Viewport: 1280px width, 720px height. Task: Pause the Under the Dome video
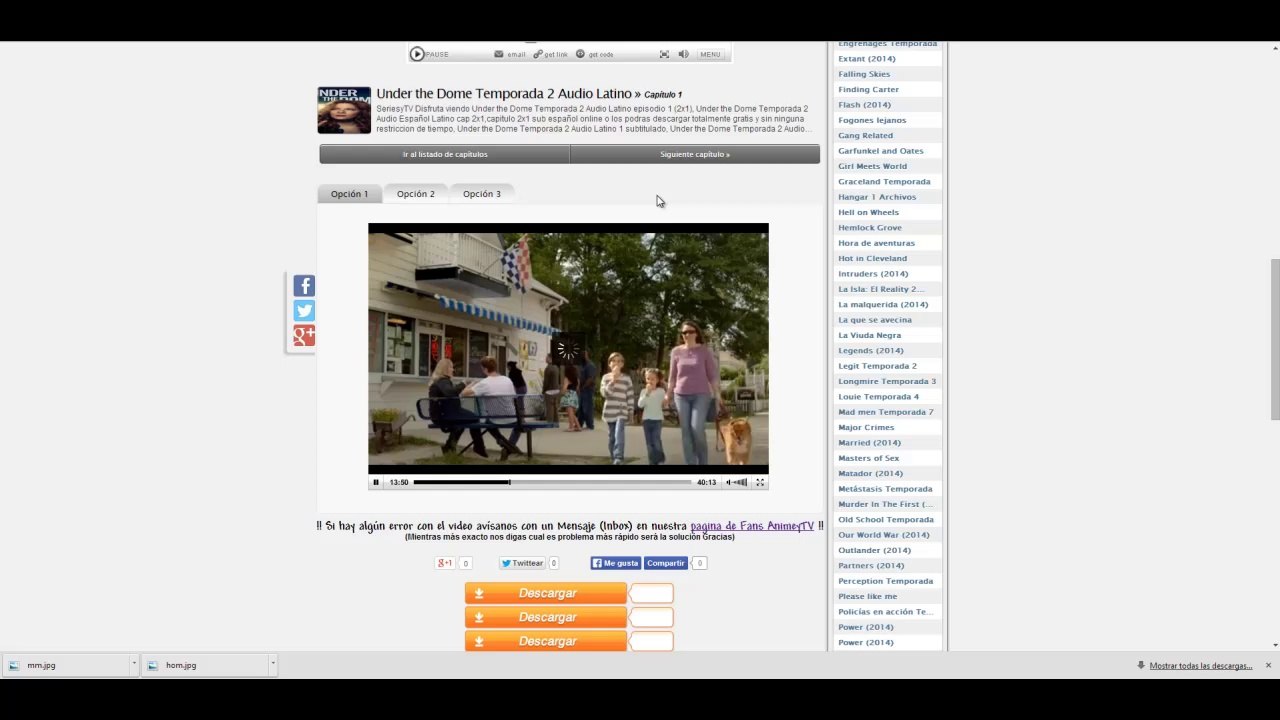coord(376,482)
